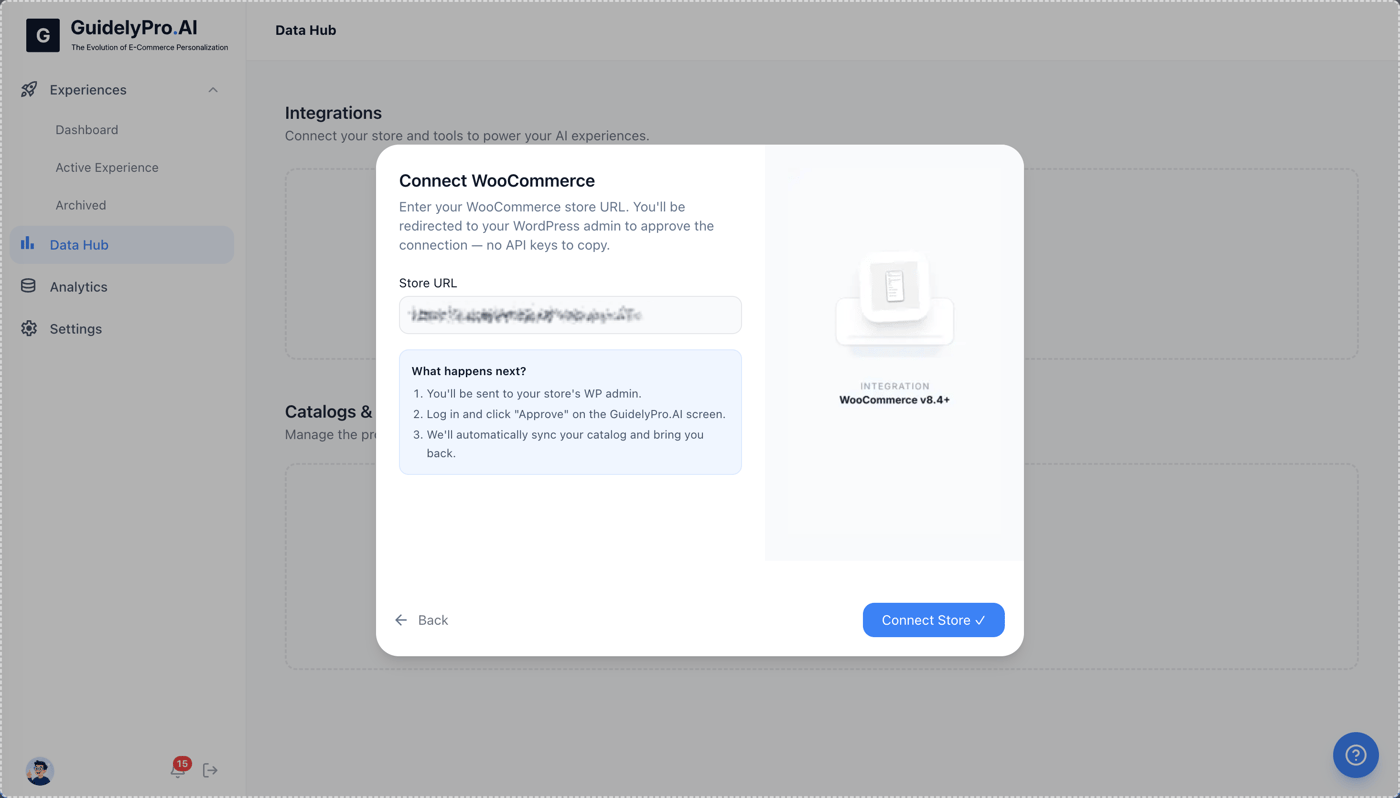The height and width of the screenshot is (798, 1400).
Task: Click the 'Connect your store and tools' subtitle
Action: [467, 136]
